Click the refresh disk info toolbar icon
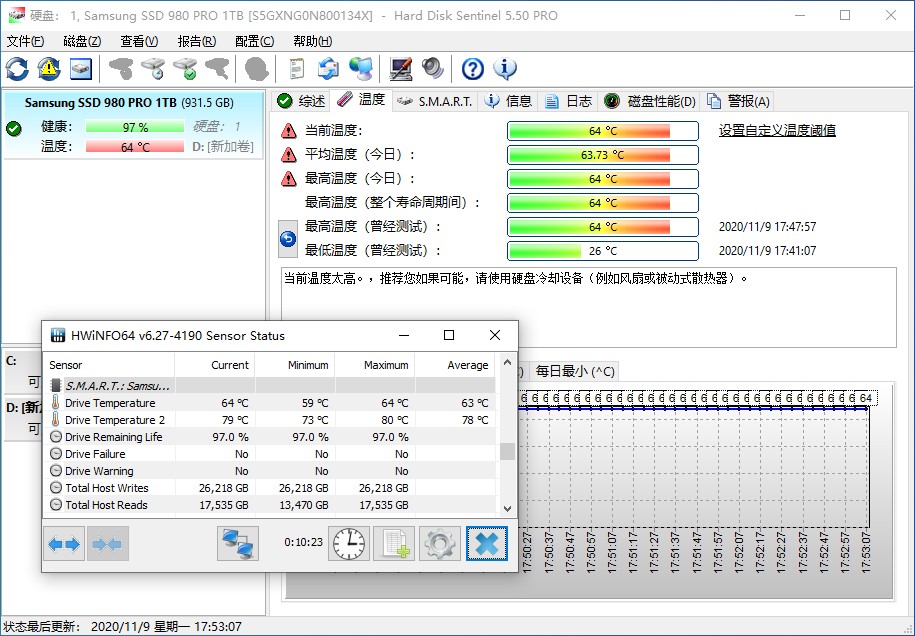This screenshot has height=636, width=915. 17,69
